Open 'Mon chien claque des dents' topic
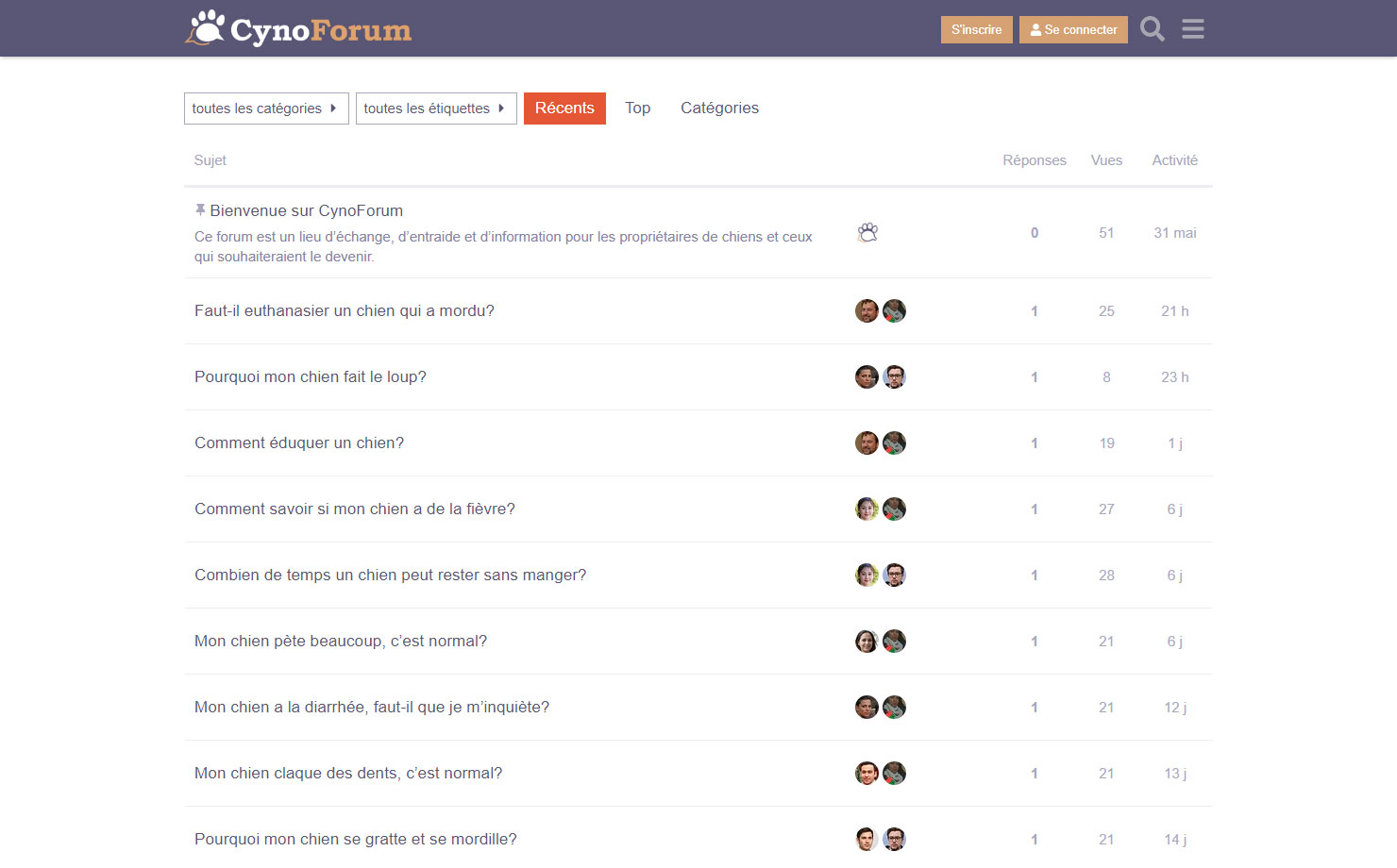Viewport: 1397px width, 868px height. [348, 773]
